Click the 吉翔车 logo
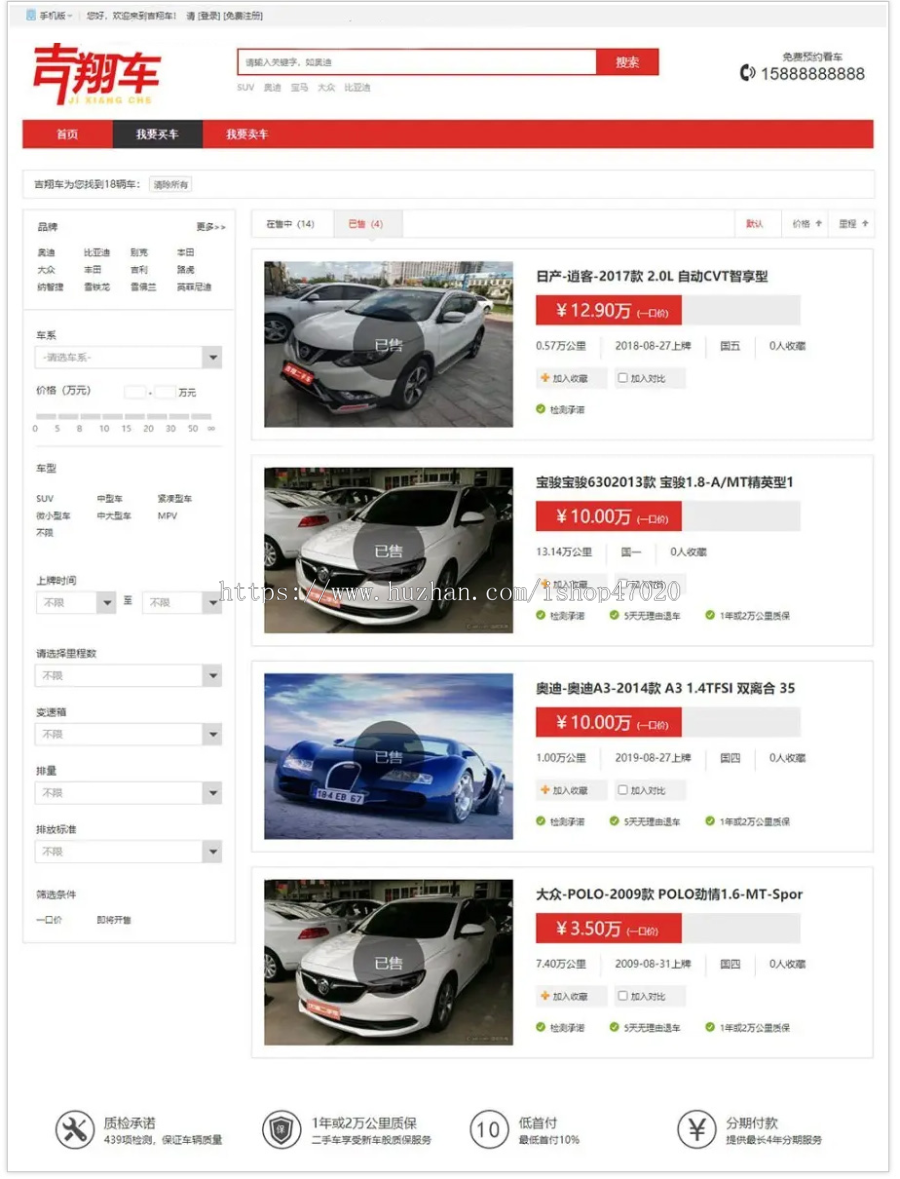 point(96,74)
